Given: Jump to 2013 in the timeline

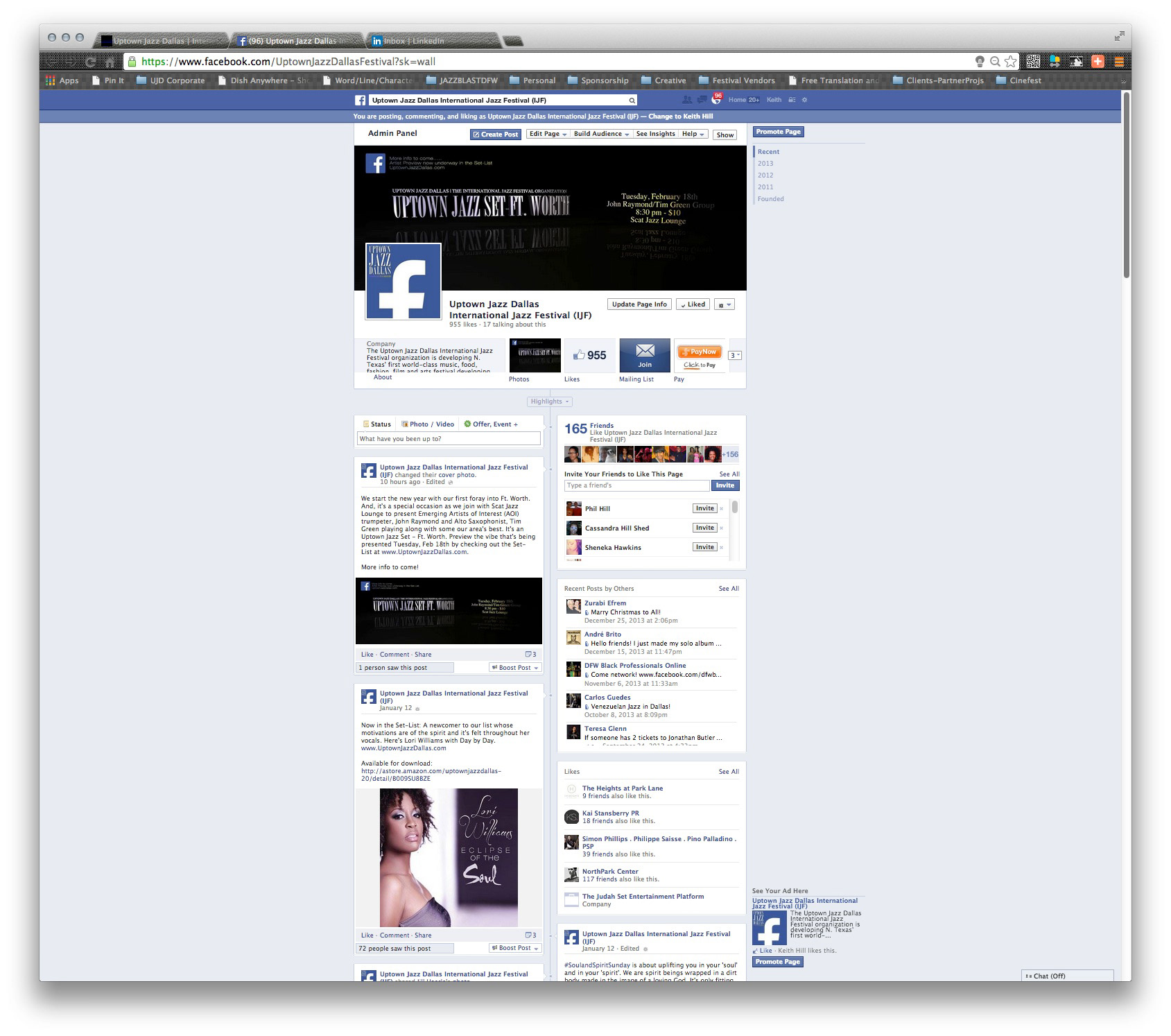Looking at the screenshot, I should pyautogui.click(x=765, y=164).
